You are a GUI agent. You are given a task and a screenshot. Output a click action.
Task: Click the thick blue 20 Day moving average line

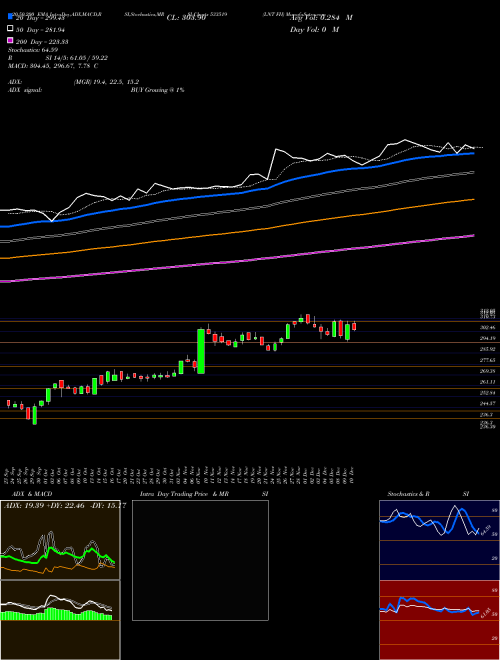236,193
